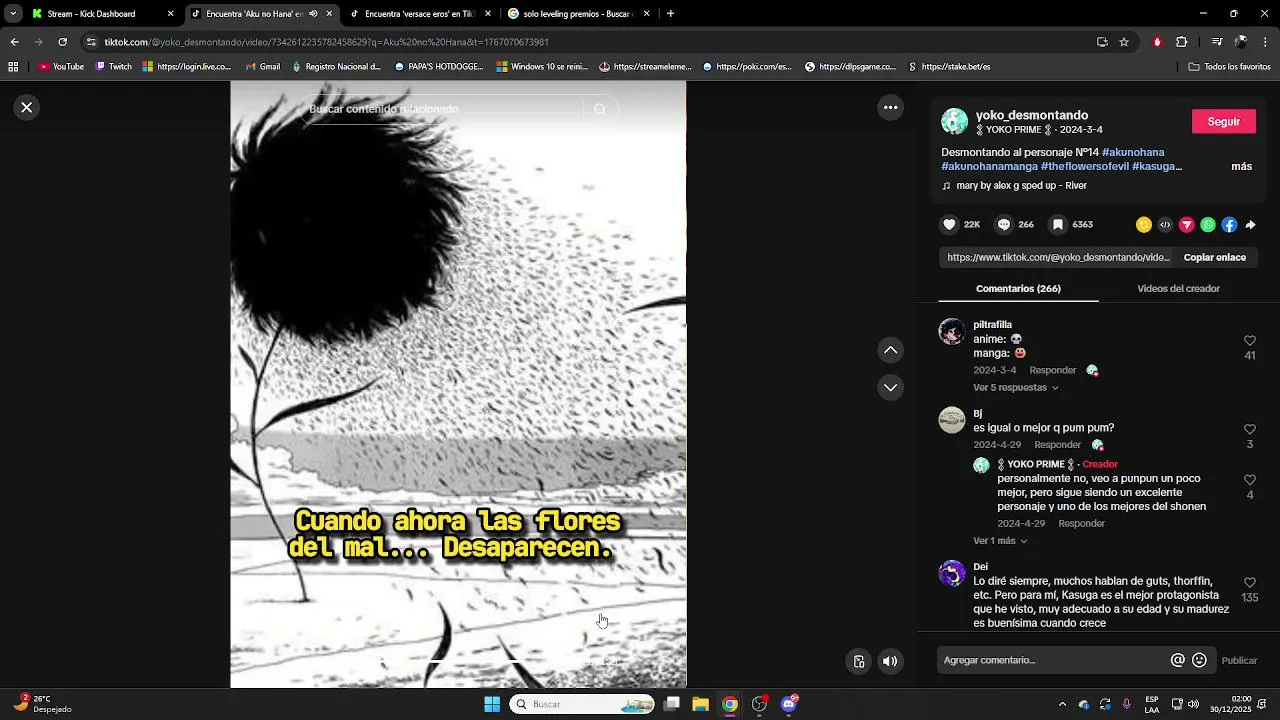
Task: Save video with bookmark icon showing 6363
Action: pos(1058,225)
